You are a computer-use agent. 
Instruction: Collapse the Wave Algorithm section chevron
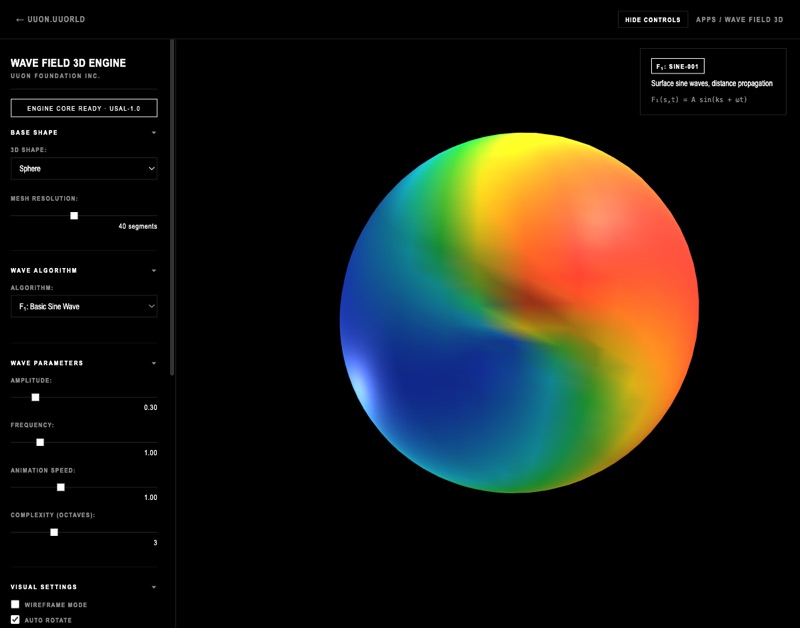(154, 270)
